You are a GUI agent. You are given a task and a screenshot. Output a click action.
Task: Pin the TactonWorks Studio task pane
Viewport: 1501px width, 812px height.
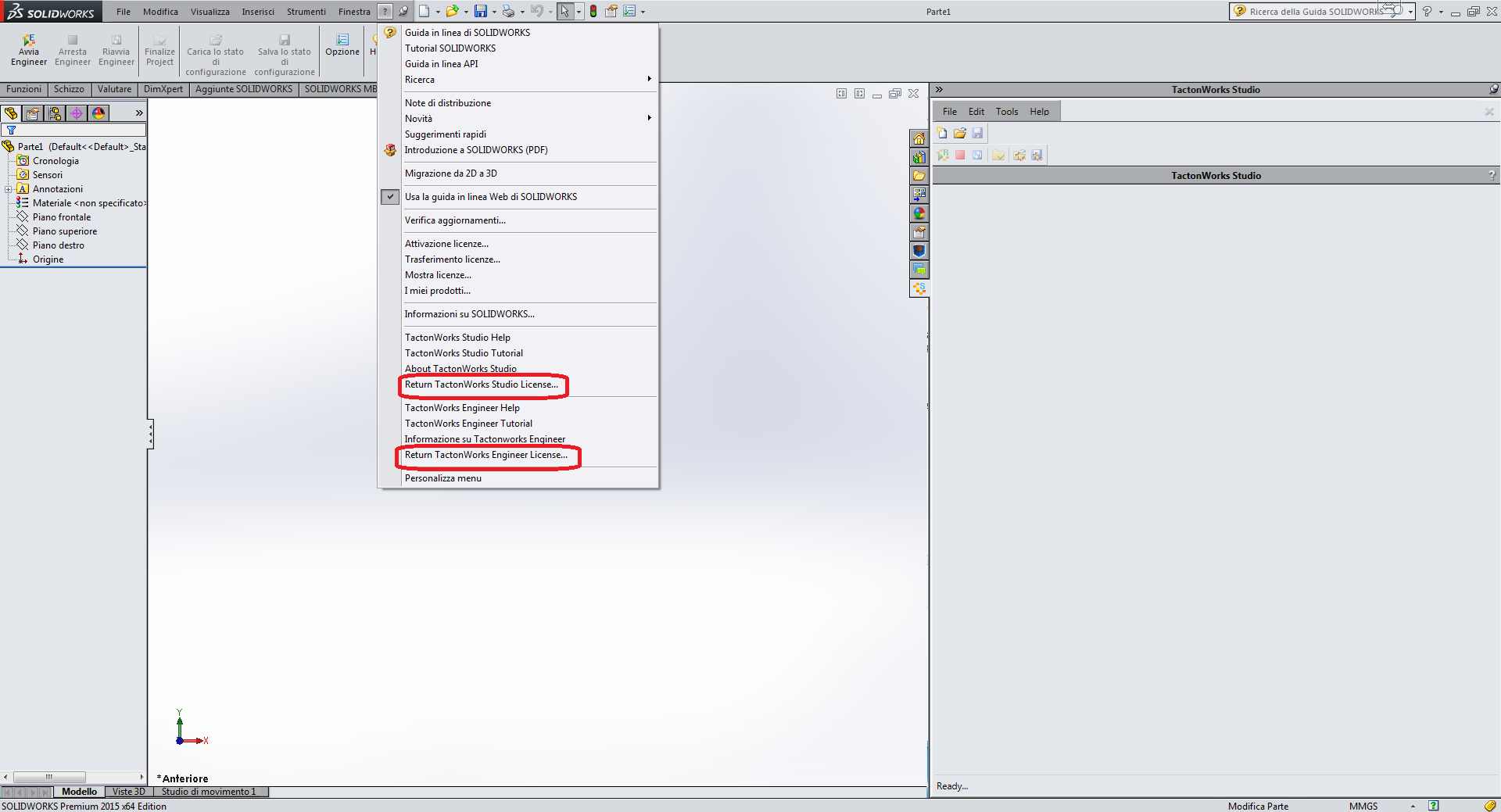[1493, 89]
